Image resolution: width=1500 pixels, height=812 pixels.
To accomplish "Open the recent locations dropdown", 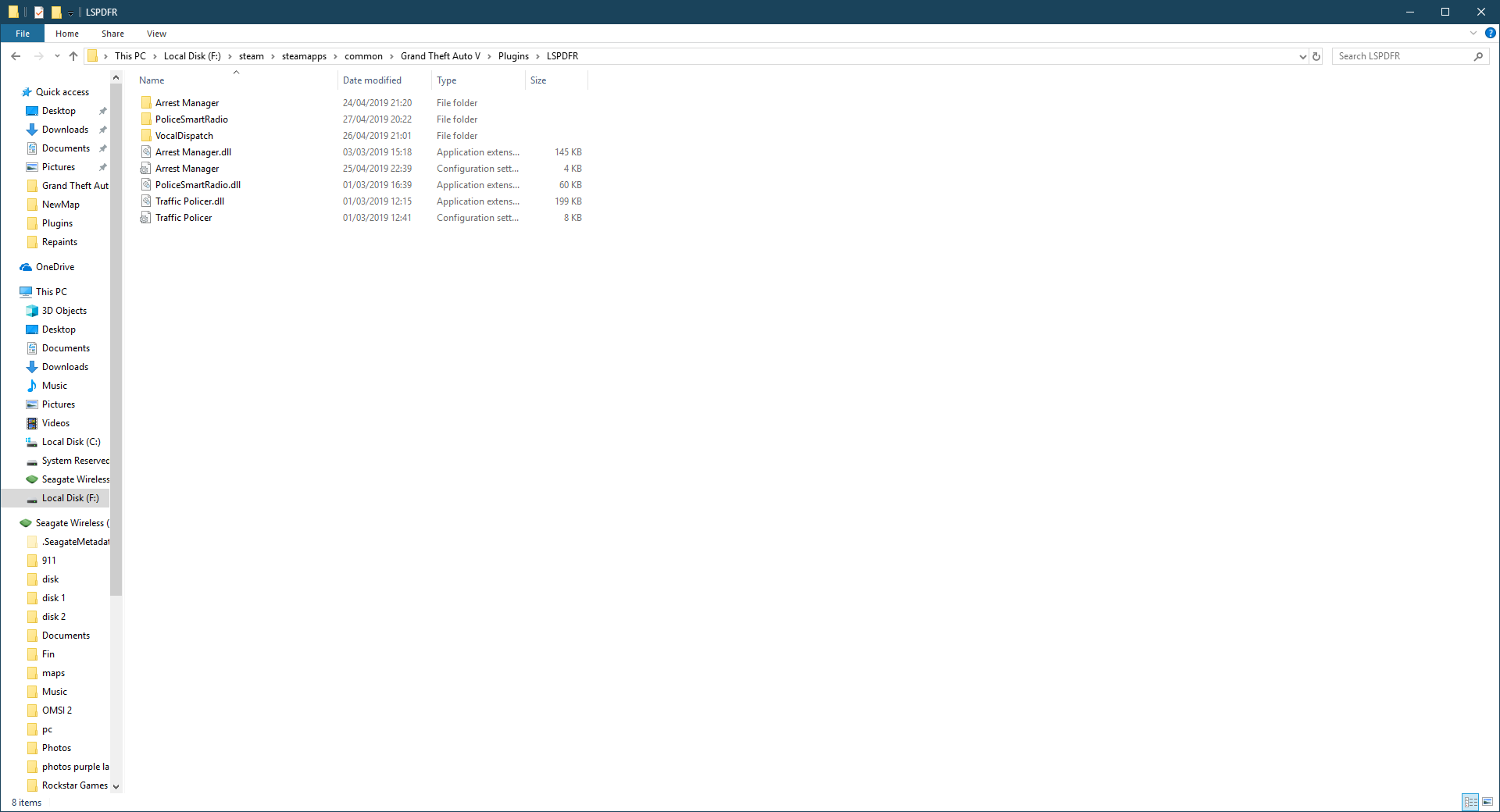I will click(57, 56).
